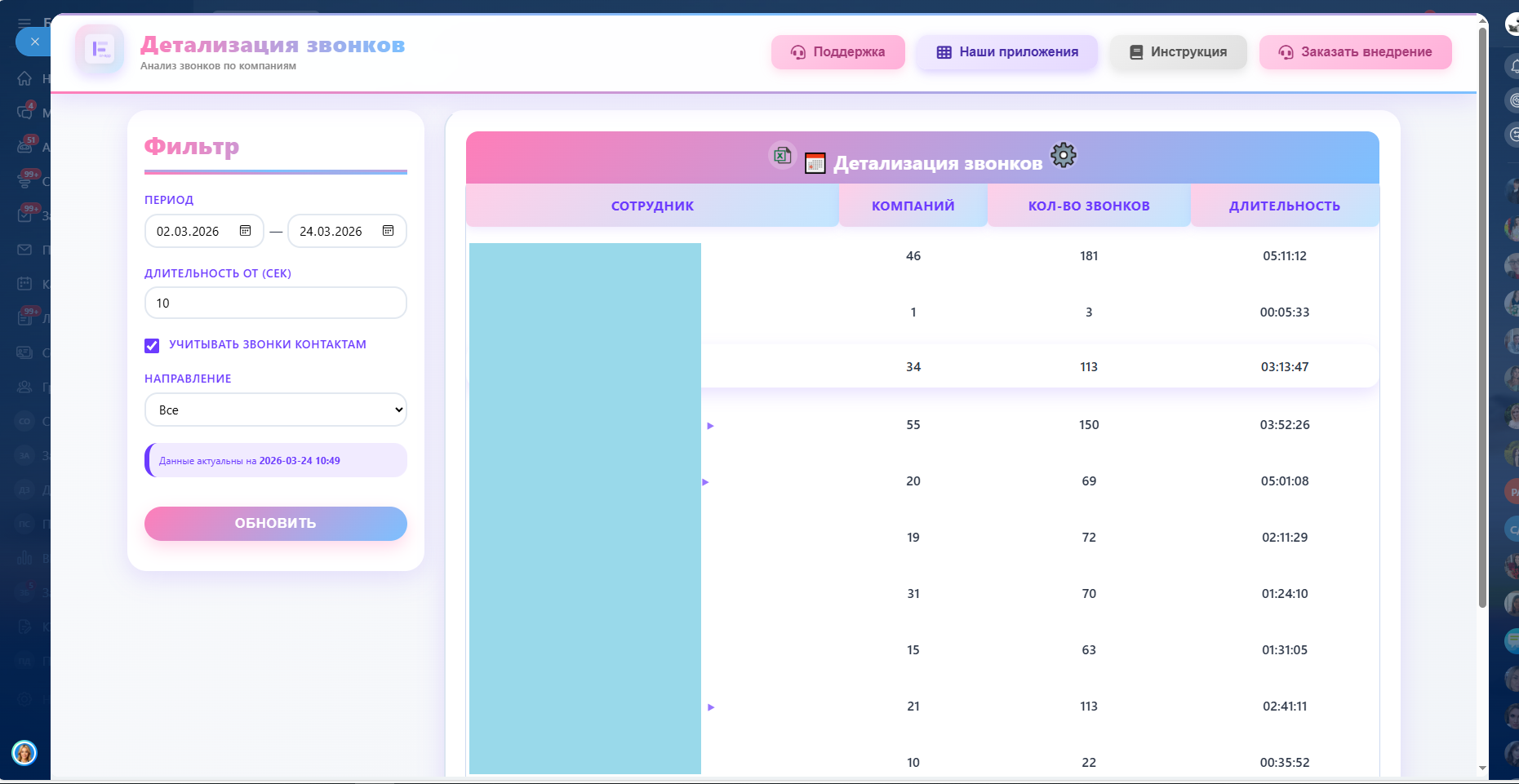This screenshot has width=1519, height=784.
Task: Expand the row with 20 companies
Action: pyautogui.click(x=705, y=482)
